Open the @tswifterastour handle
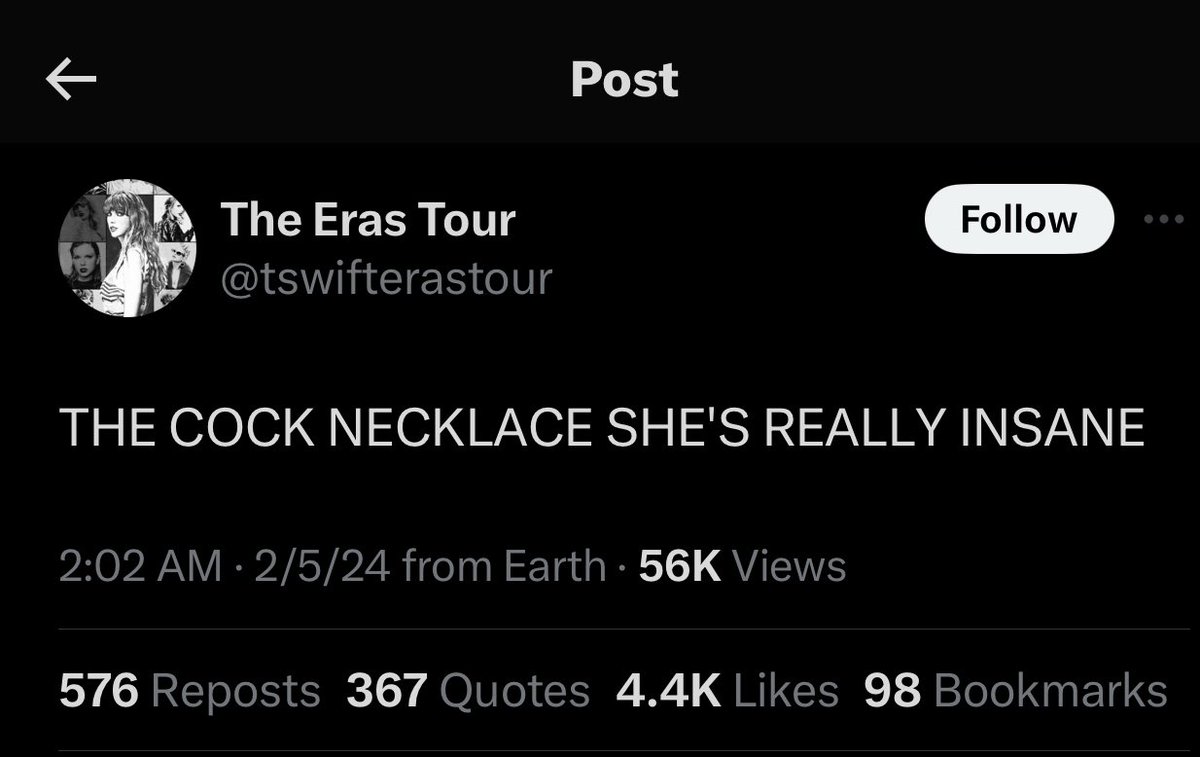1200x757 pixels. tap(386, 279)
